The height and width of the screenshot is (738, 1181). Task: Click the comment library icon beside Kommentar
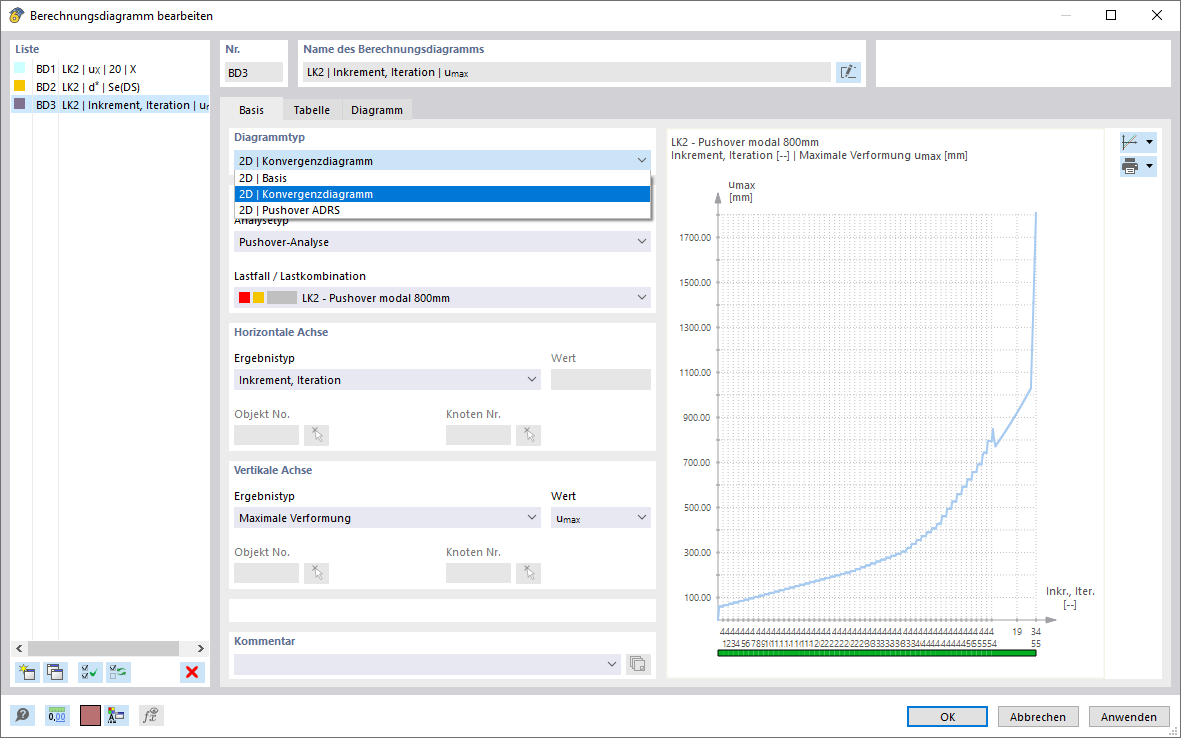click(638, 664)
